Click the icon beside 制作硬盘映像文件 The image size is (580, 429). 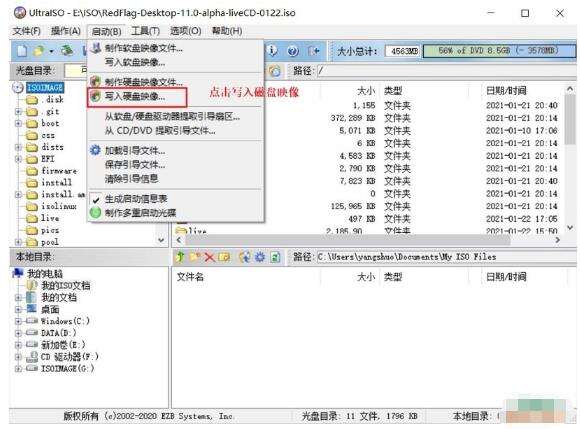click(x=96, y=81)
